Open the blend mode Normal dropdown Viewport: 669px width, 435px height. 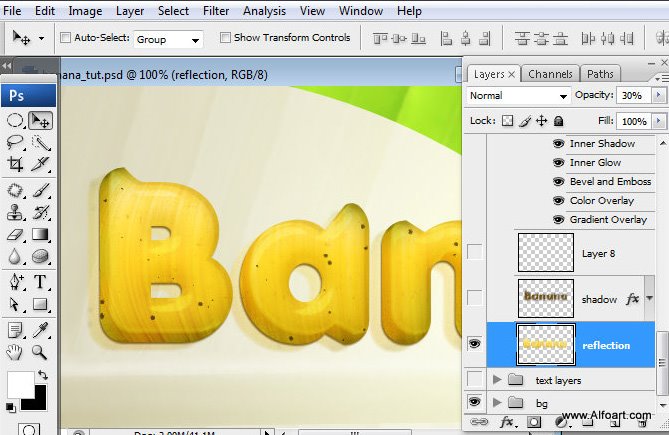pos(518,96)
